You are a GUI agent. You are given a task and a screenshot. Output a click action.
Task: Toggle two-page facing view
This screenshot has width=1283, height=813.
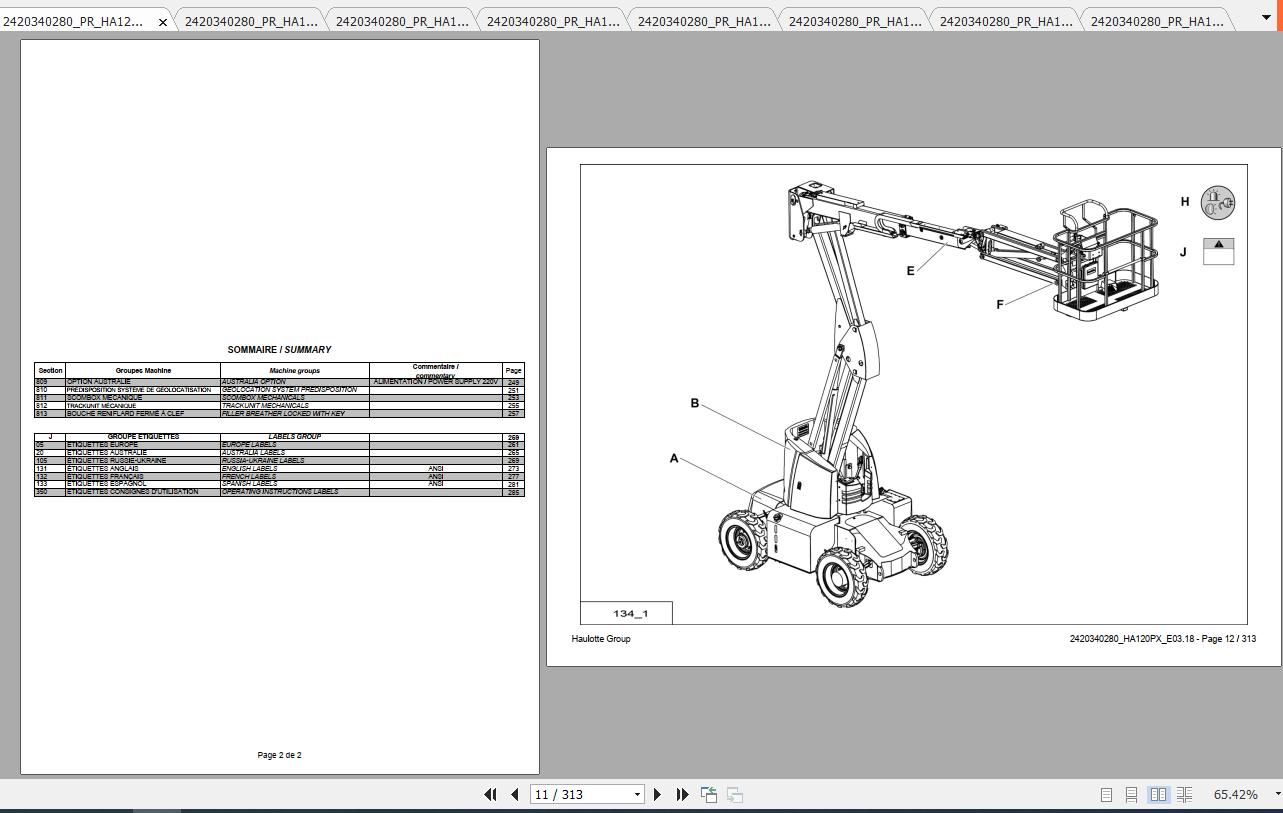click(1158, 794)
